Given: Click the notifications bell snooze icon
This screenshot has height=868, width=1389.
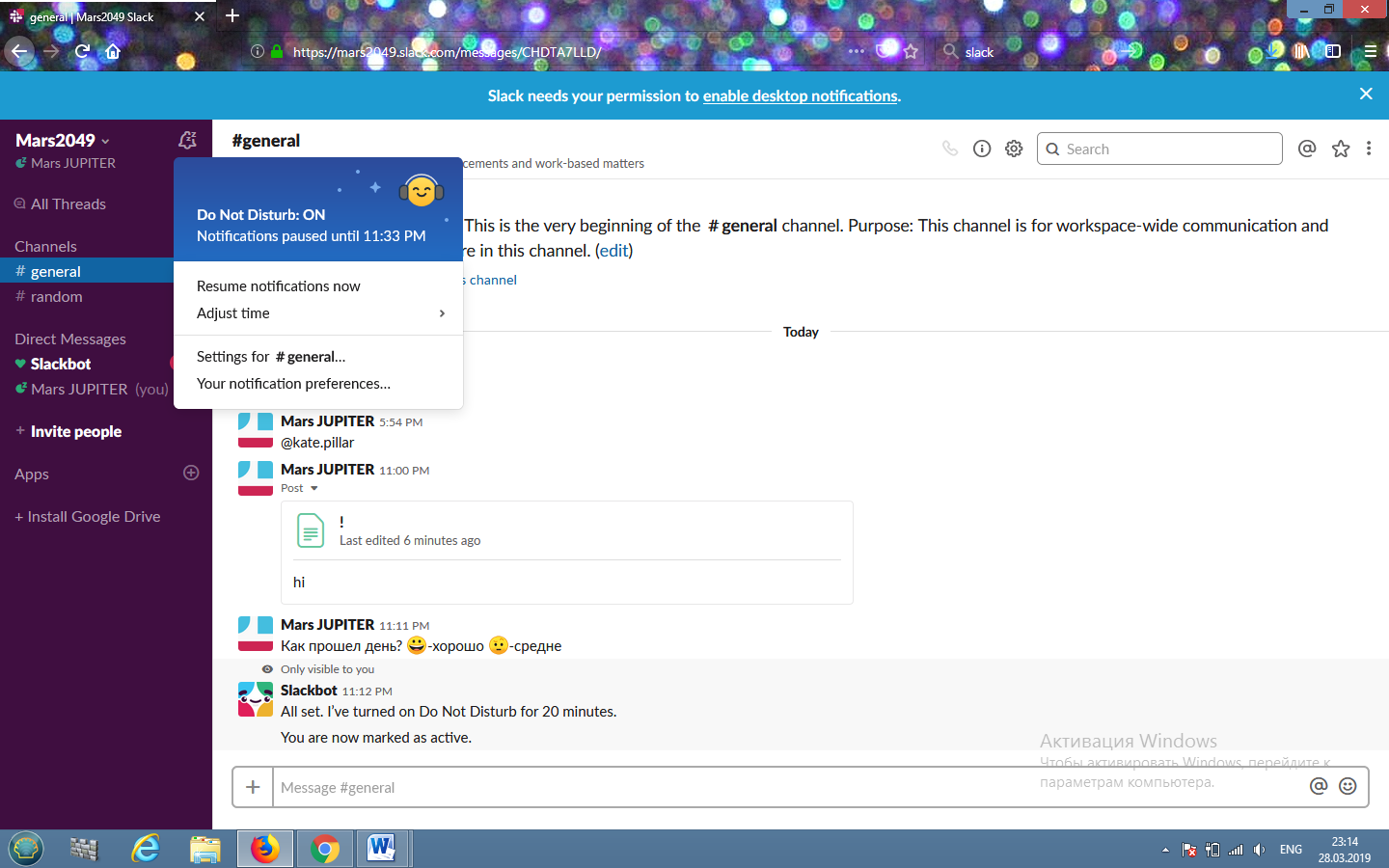Looking at the screenshot, I should (188, 141).
